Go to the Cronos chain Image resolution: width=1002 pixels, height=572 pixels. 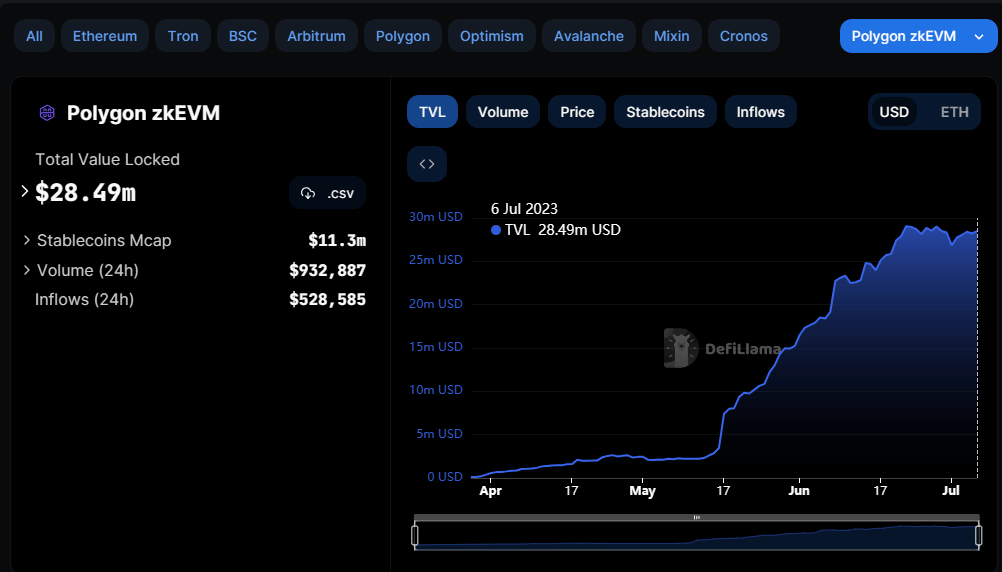coord(743,36)
